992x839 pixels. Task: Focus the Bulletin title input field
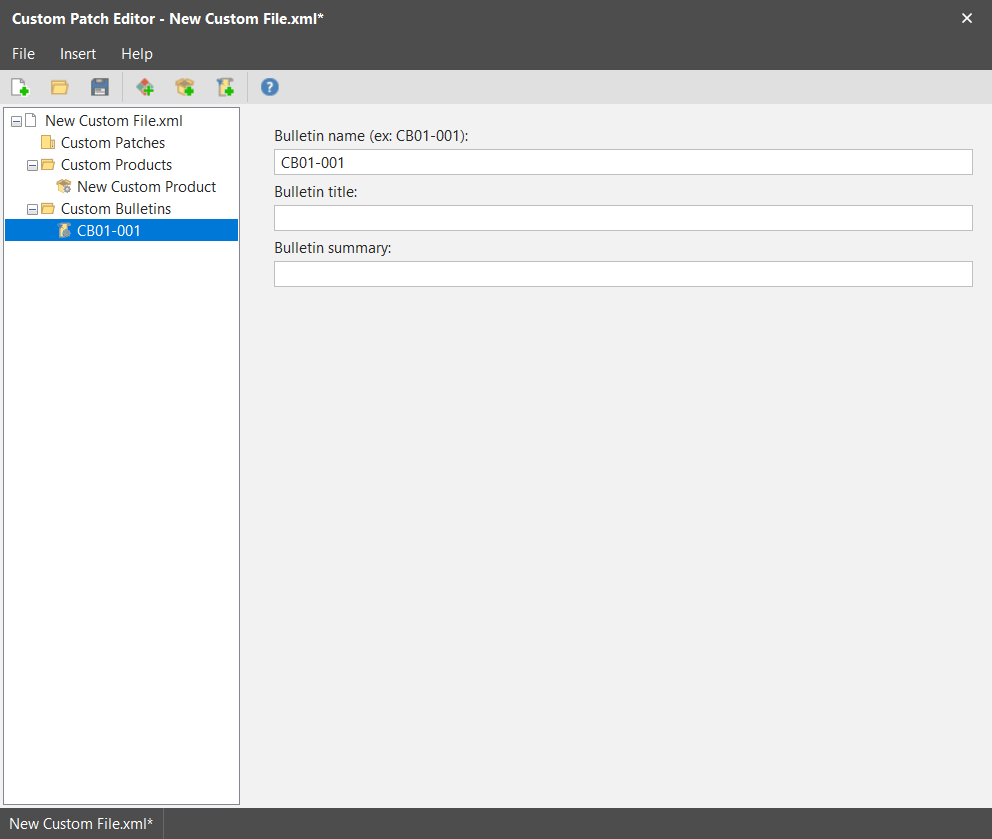point(623,218)
